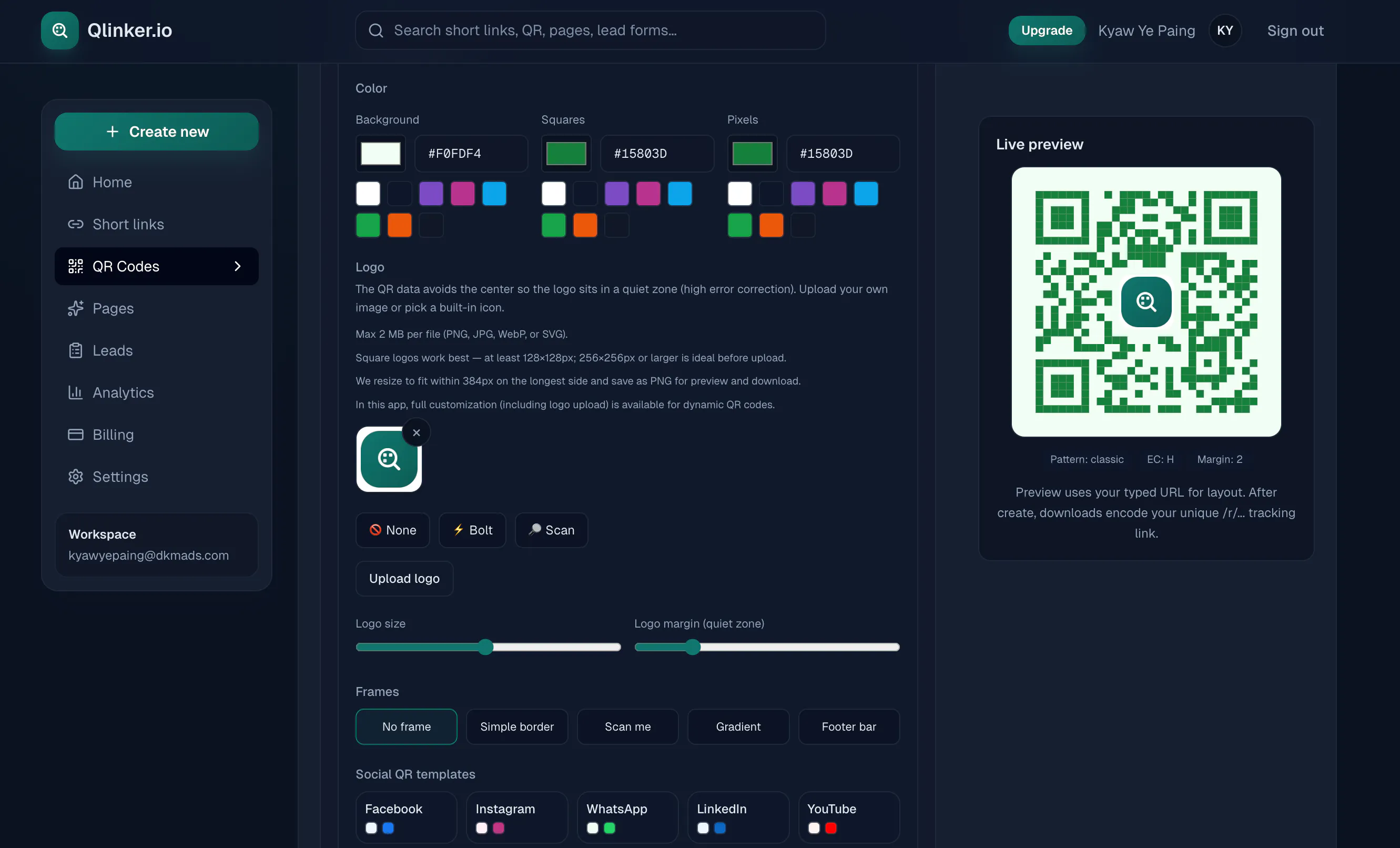Edit the Background hex value field
This screenshot has height=848, width=1400.
click(x=471, y=154)
